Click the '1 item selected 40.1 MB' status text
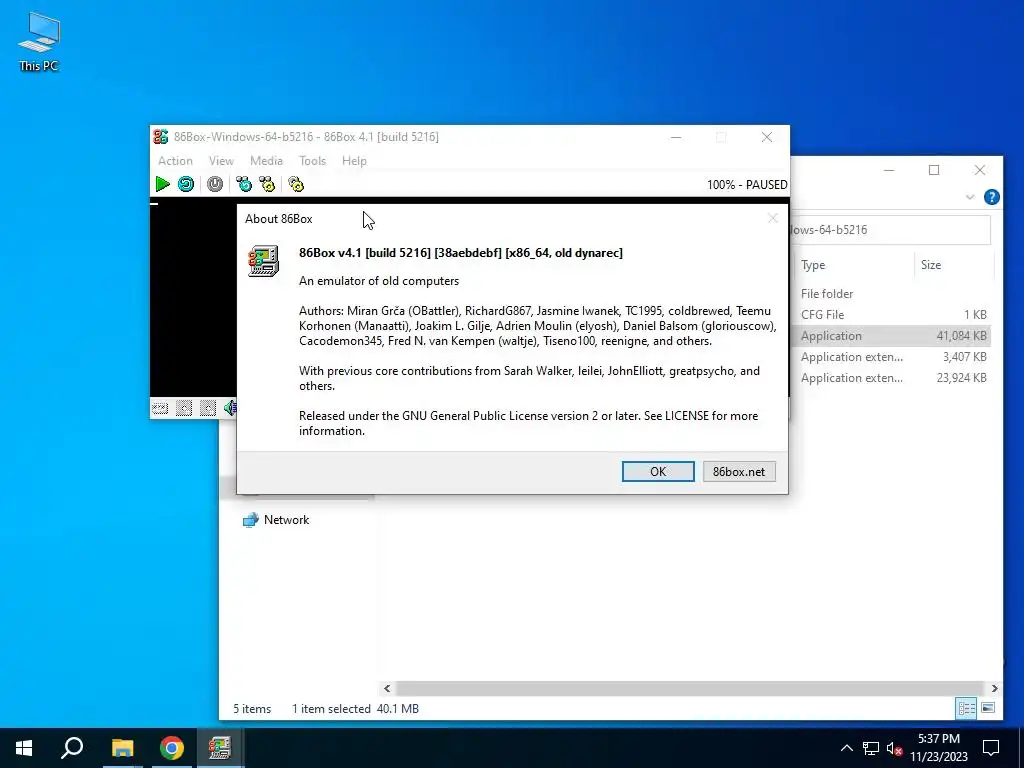This screenshot has width=1024, height=768. click(355, 709)
